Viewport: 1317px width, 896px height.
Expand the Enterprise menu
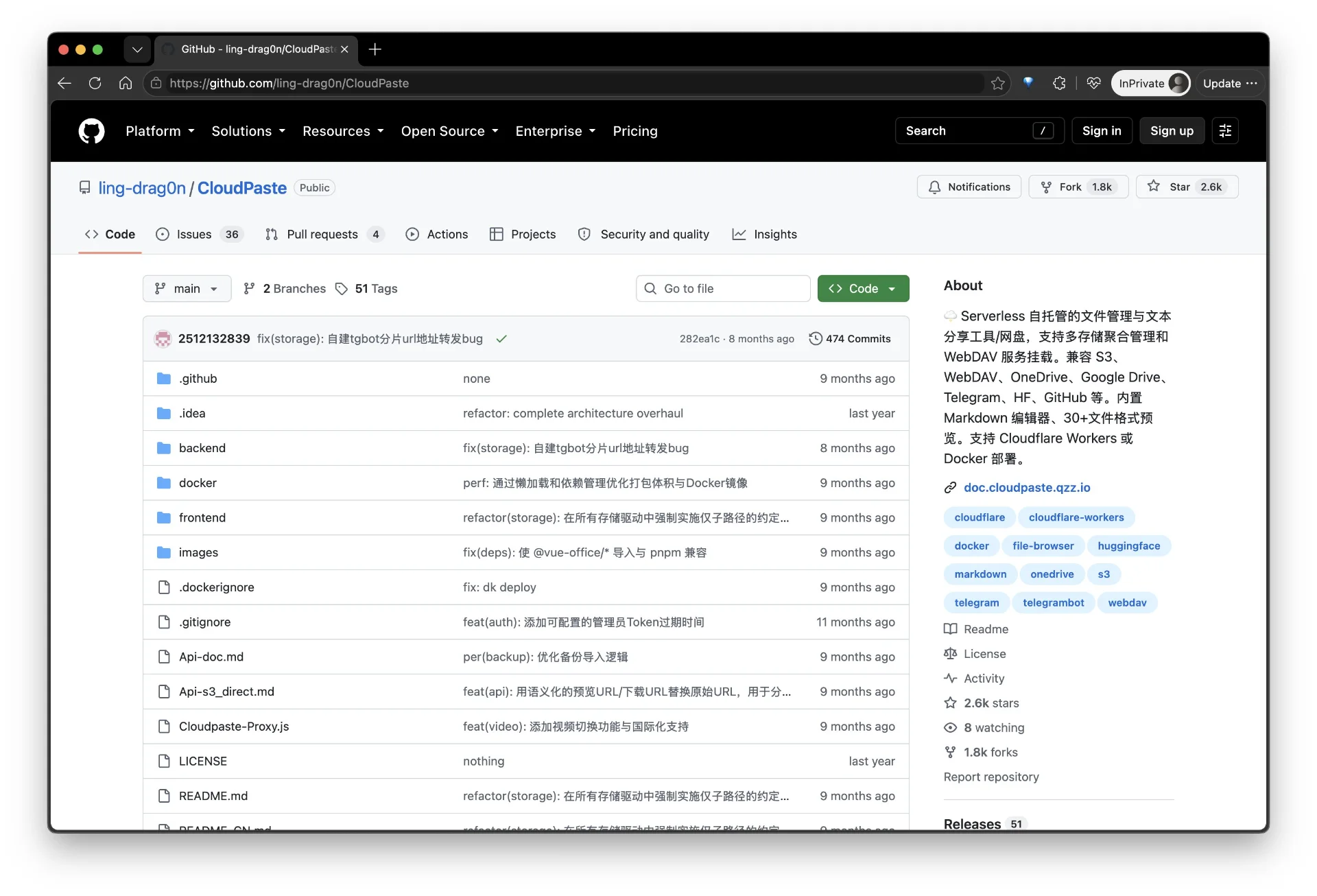tap(556, 131)
